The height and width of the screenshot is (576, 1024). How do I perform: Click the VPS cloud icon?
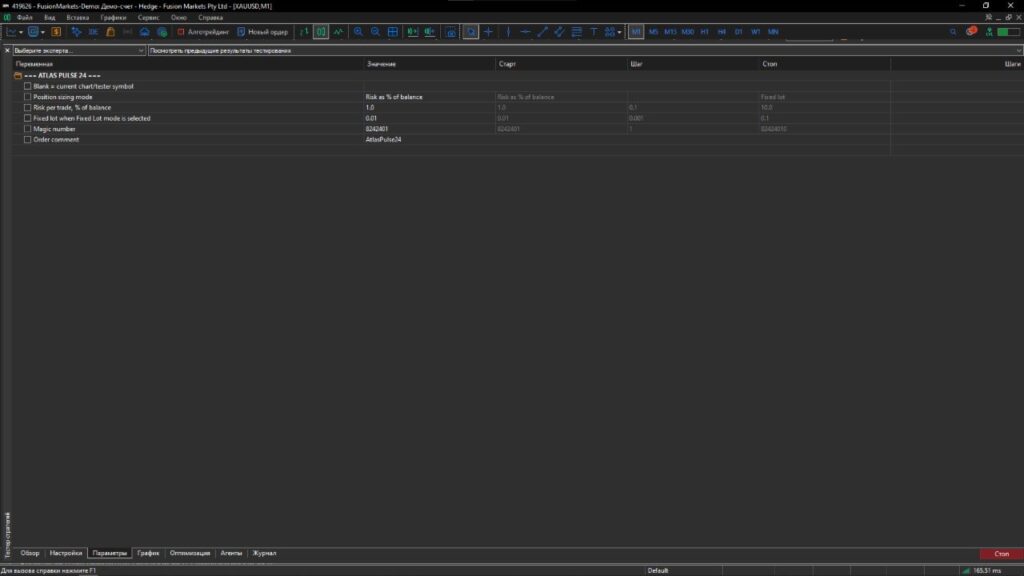coord(144,31)
